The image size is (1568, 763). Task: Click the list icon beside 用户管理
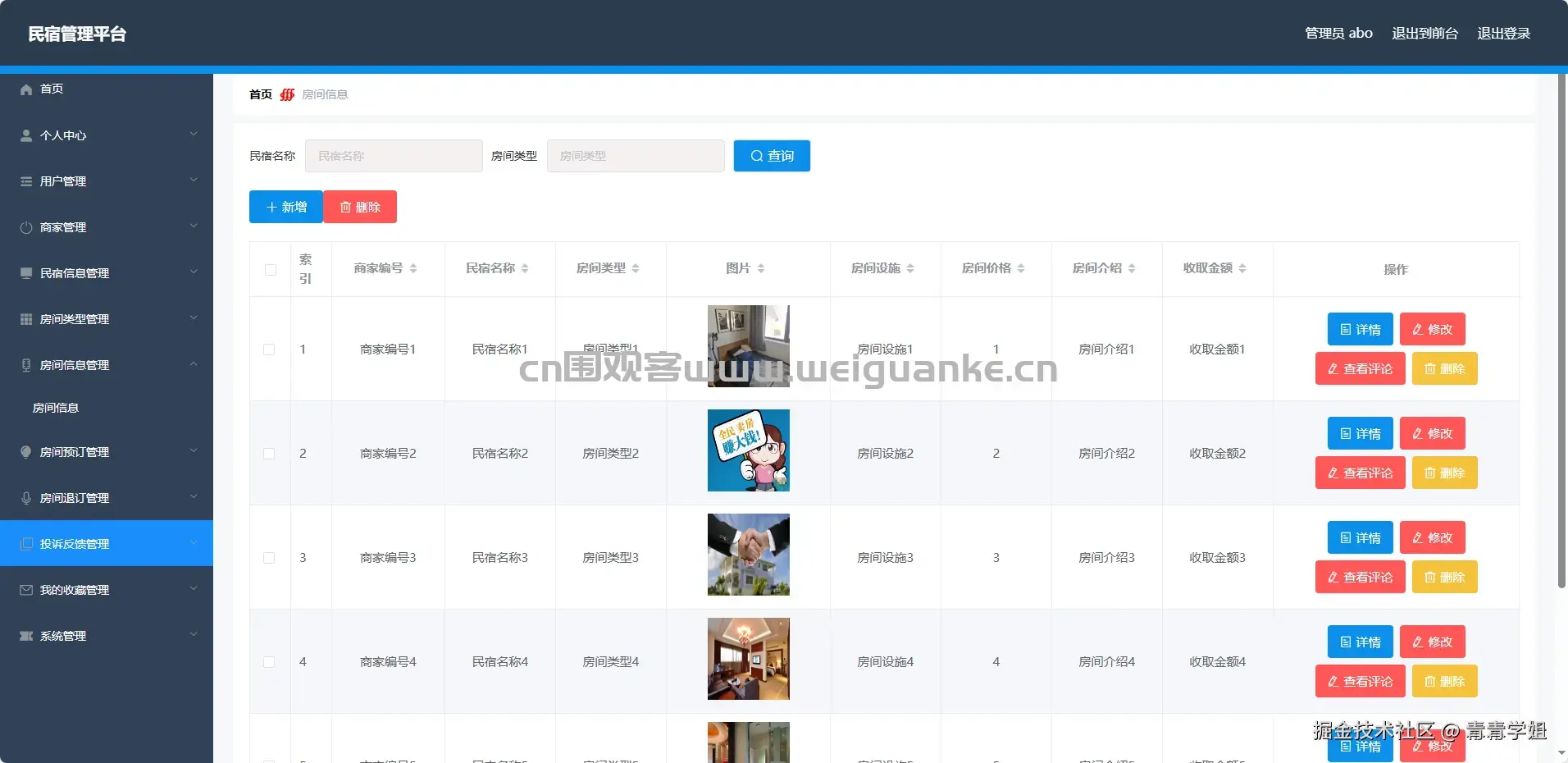tap(26, 181)
